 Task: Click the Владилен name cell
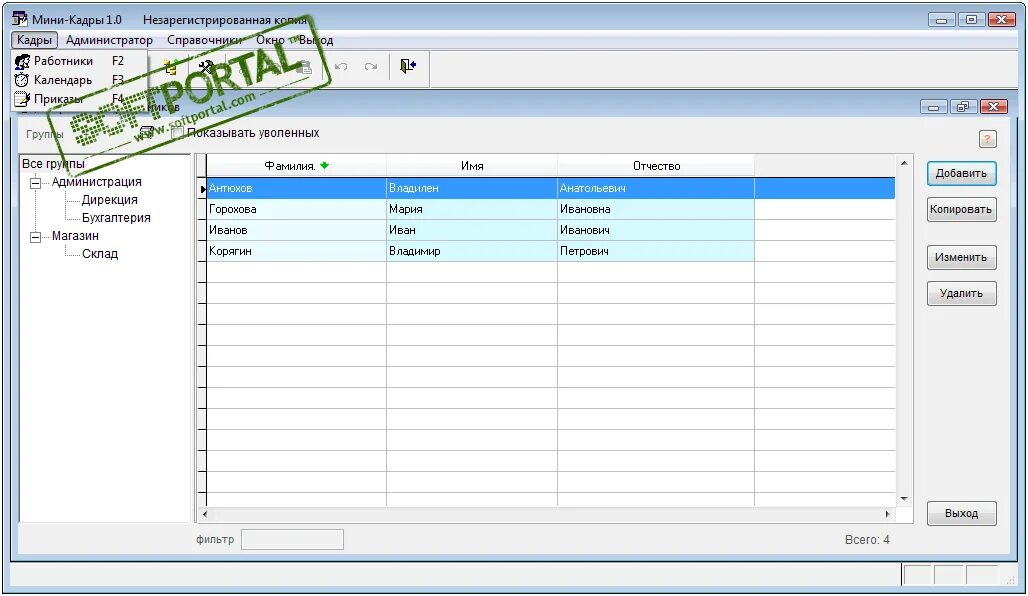point(472,188)
